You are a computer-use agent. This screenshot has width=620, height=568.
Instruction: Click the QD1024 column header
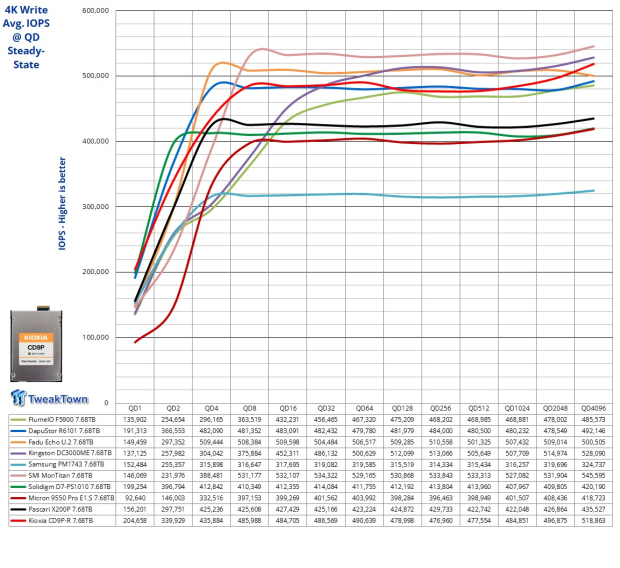click(x=517, y=409)
